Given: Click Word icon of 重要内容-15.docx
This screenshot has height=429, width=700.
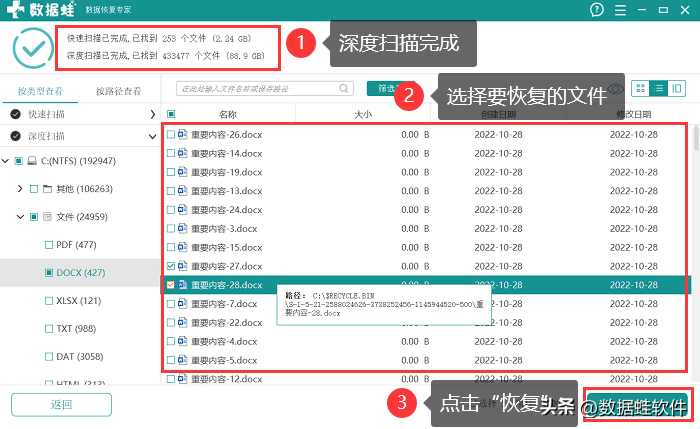Looking at the screenshot, I should 183,247.
